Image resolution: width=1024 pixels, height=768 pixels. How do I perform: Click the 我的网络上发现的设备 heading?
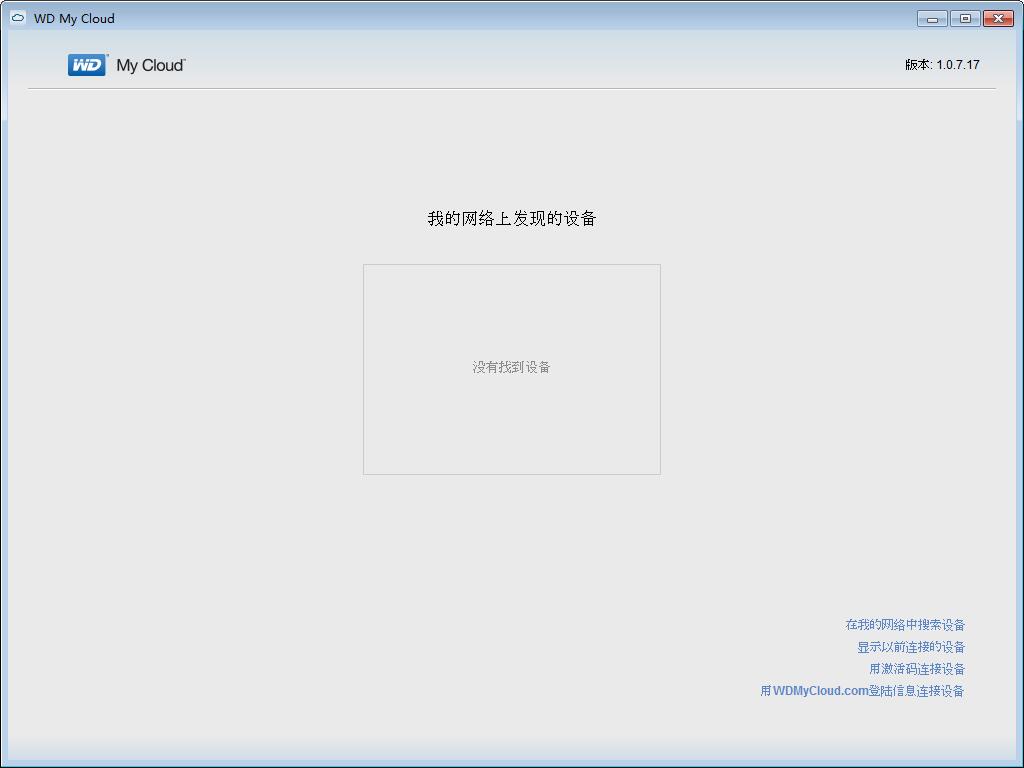click(511, 219)
